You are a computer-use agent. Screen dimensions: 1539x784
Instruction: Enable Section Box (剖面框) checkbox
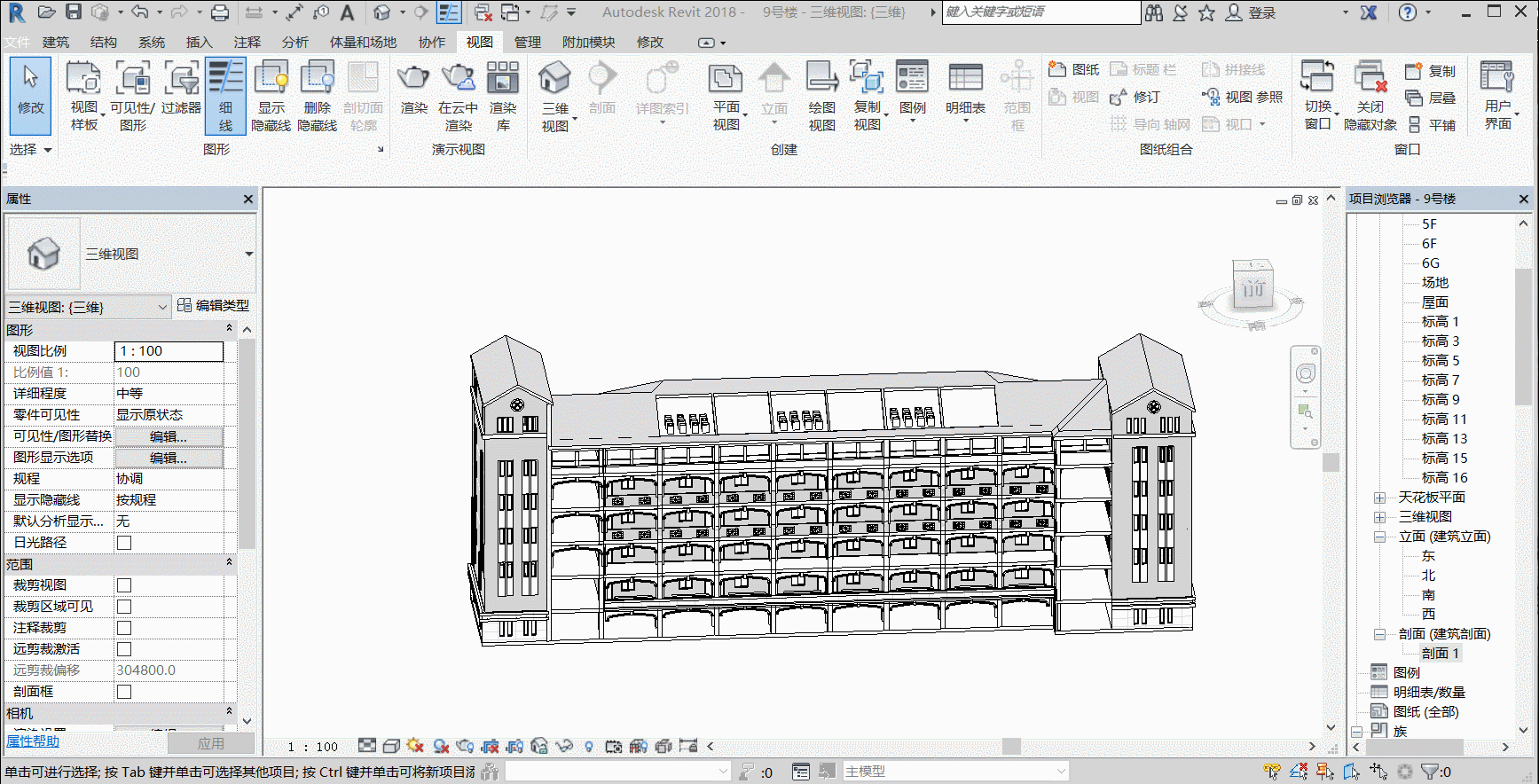pos(124,692)
